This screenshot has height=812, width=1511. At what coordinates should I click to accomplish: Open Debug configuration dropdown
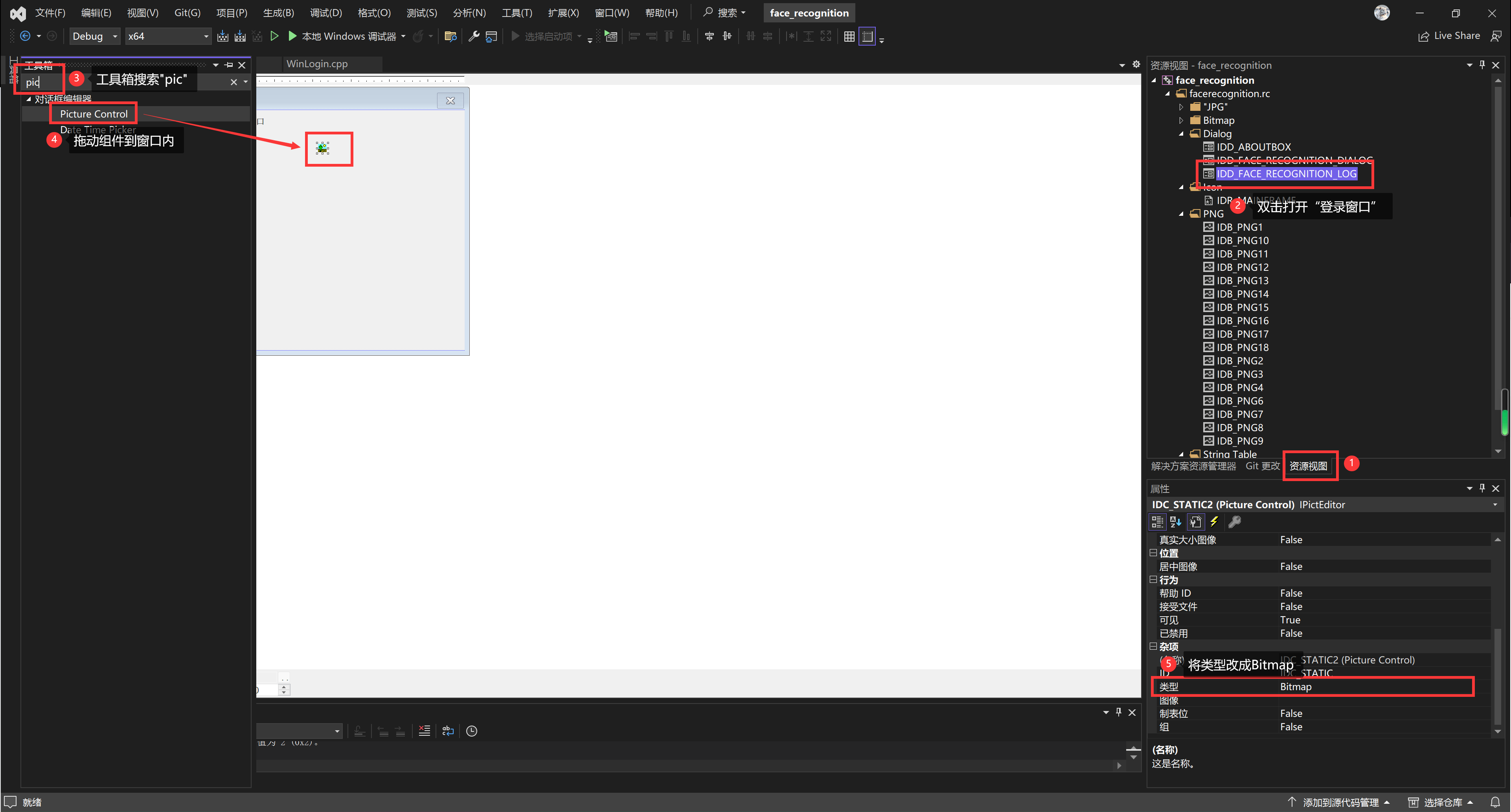click(95, 37)
